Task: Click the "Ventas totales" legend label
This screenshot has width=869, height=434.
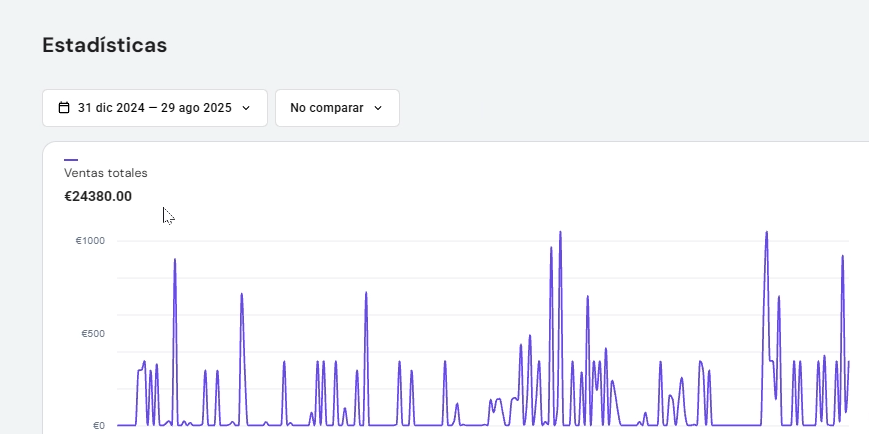Action: pyautogui.click(x=105, y=173)
